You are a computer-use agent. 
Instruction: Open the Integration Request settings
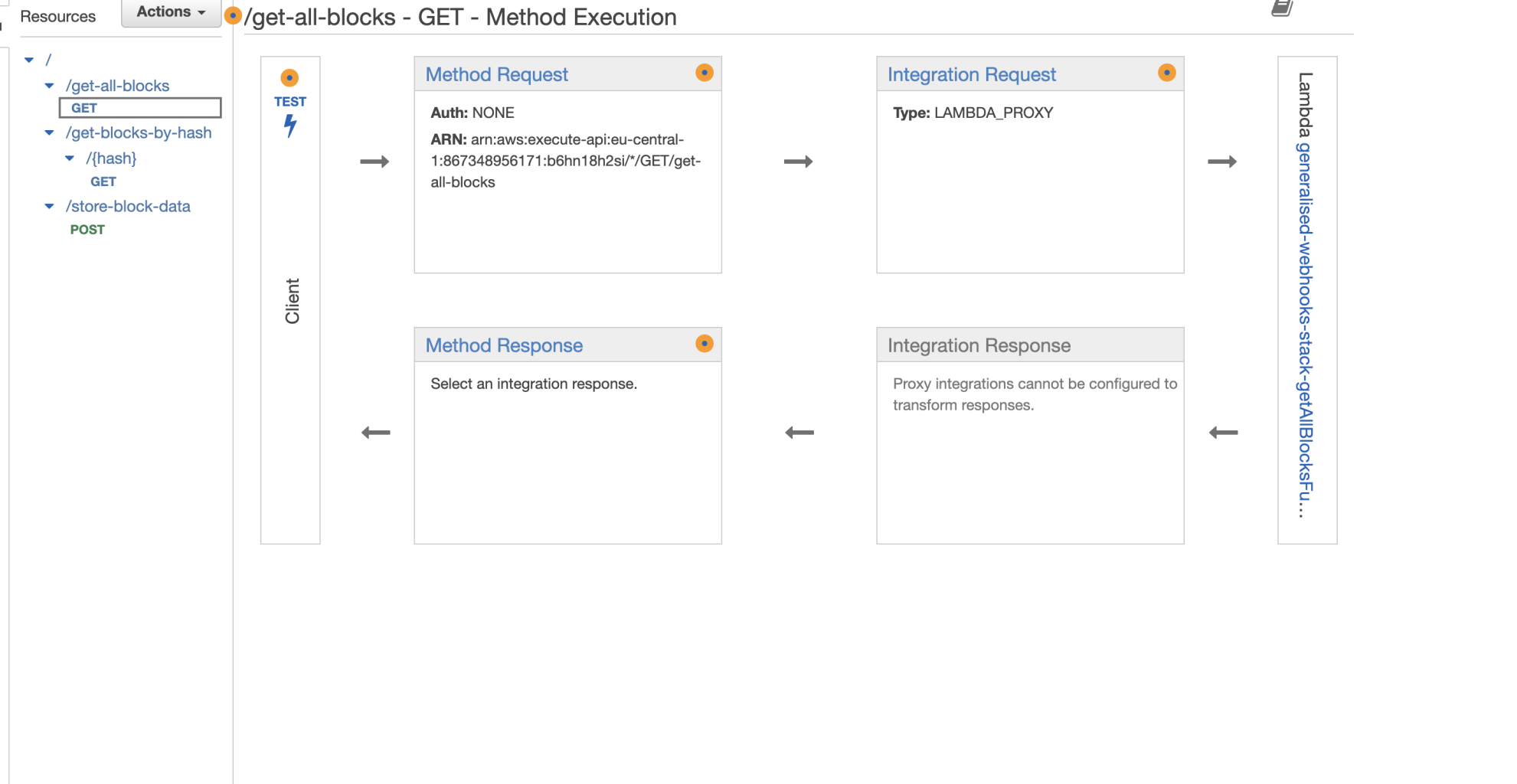click(971, 74)
